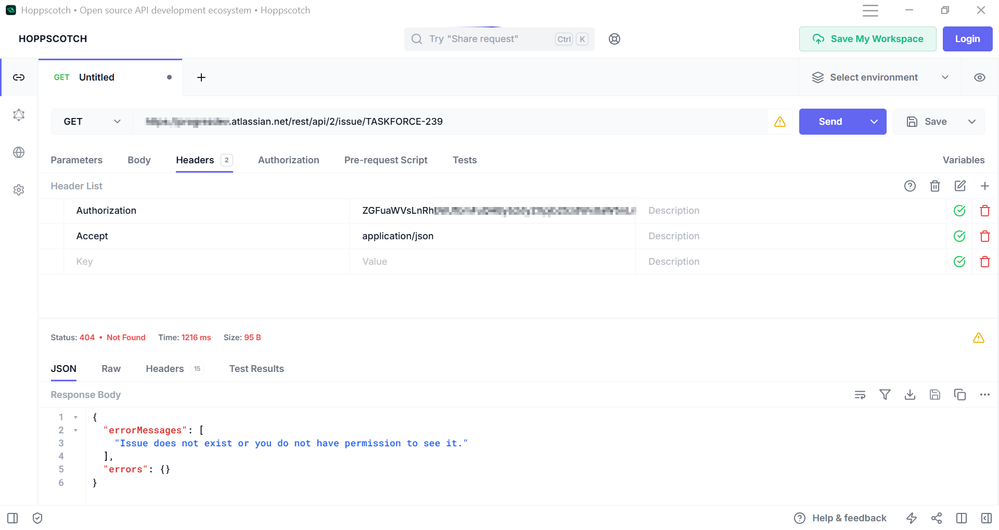Screen dimensions: 999x530
Task: Open the Realtime globe sidebar icon
Action: [18, 152]
